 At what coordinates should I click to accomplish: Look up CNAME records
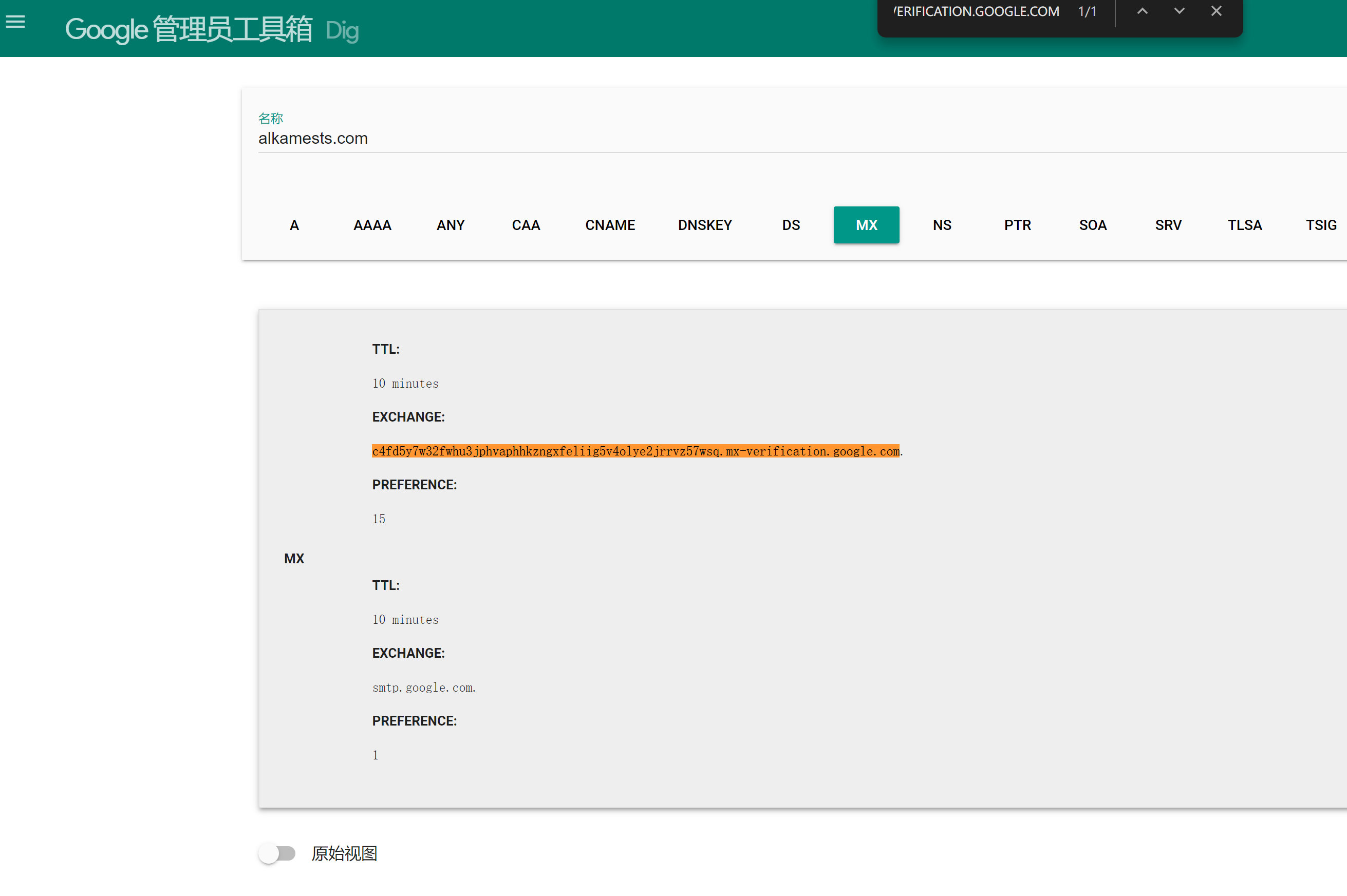[x=610, y=225]
